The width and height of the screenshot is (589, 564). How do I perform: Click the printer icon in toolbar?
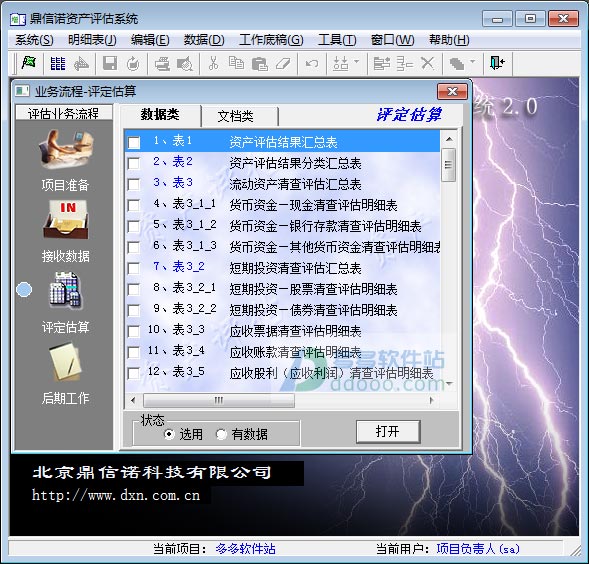click(162, 64)
